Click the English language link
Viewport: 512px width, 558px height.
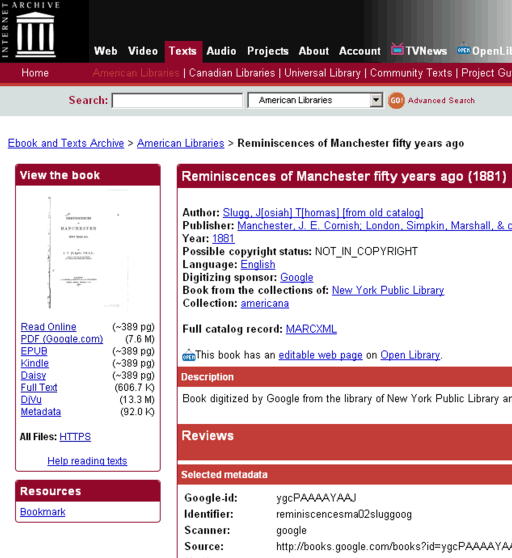point(258,264)
